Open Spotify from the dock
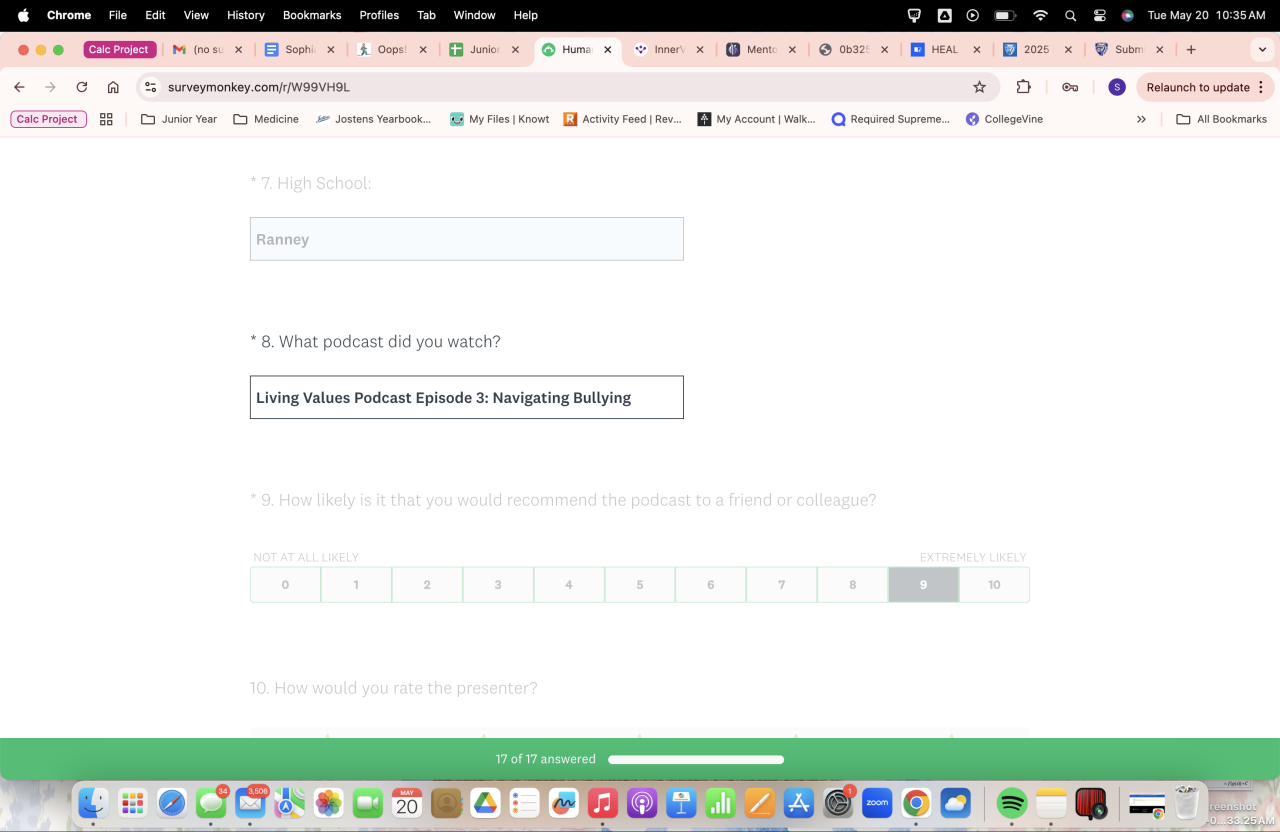This screenshot has width=1280, height=832. point(1012,802)
